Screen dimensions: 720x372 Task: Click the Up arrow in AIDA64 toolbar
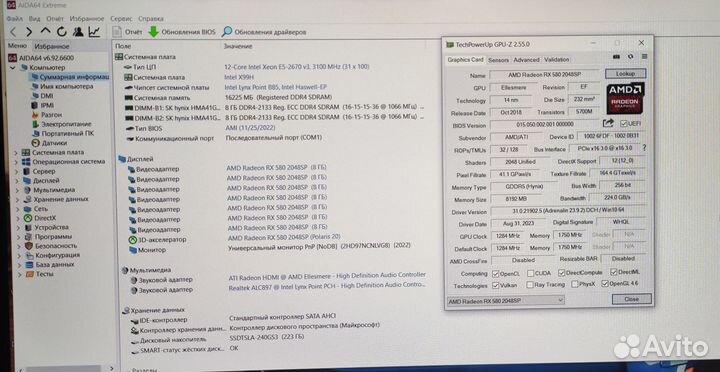[45, 32]
